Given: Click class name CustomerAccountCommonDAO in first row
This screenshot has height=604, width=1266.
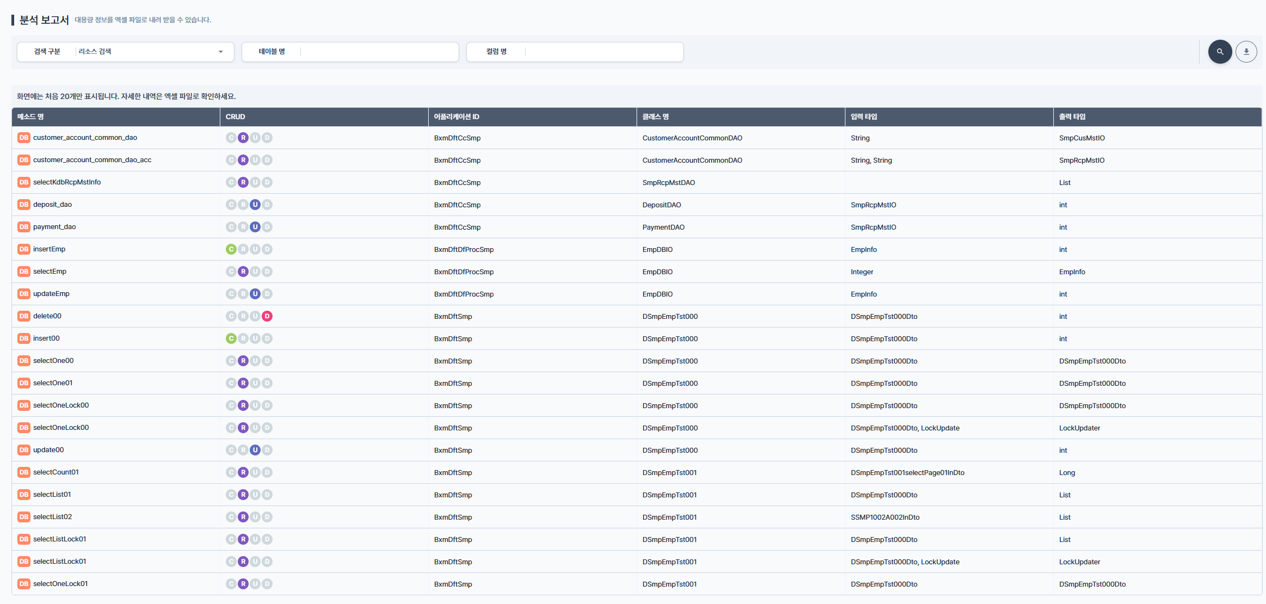Looking at the screenshot, I should point(692,138).
